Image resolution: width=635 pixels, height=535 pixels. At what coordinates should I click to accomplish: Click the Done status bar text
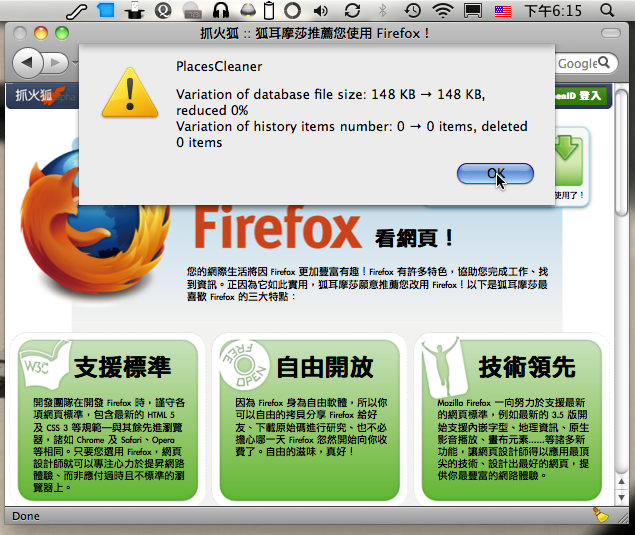click(26, 516)
